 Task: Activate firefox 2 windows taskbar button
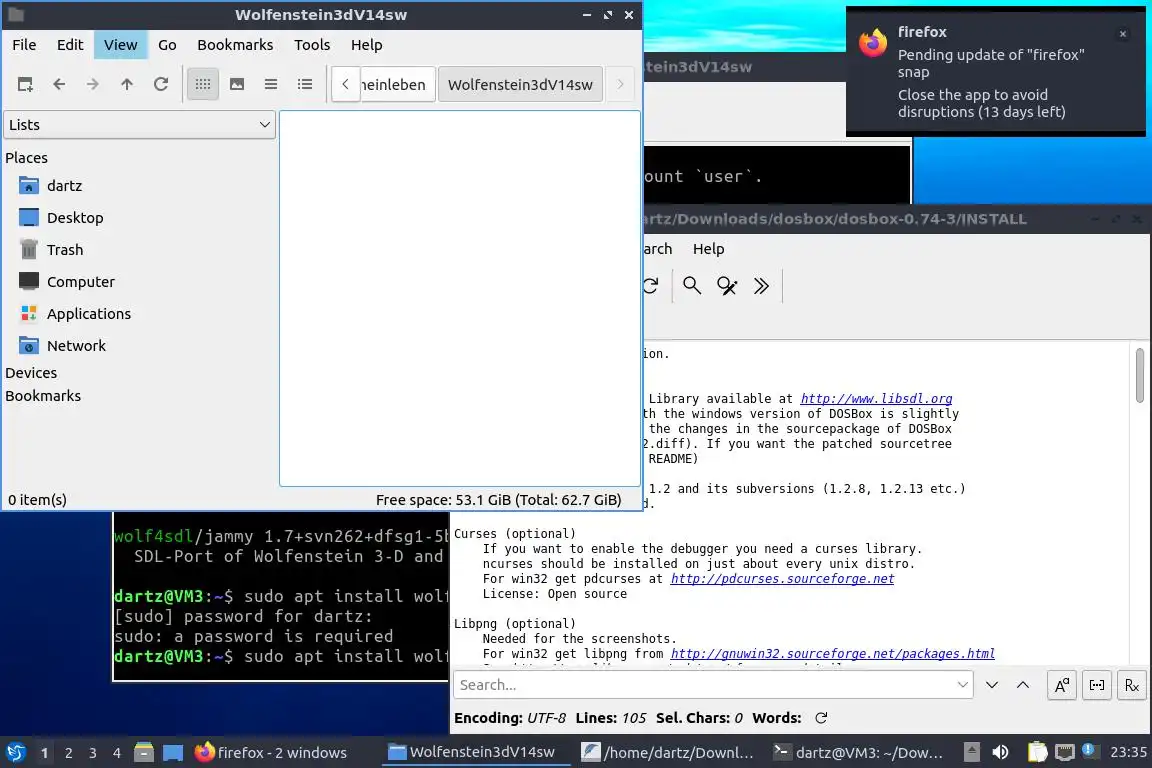tap(271, 753)
